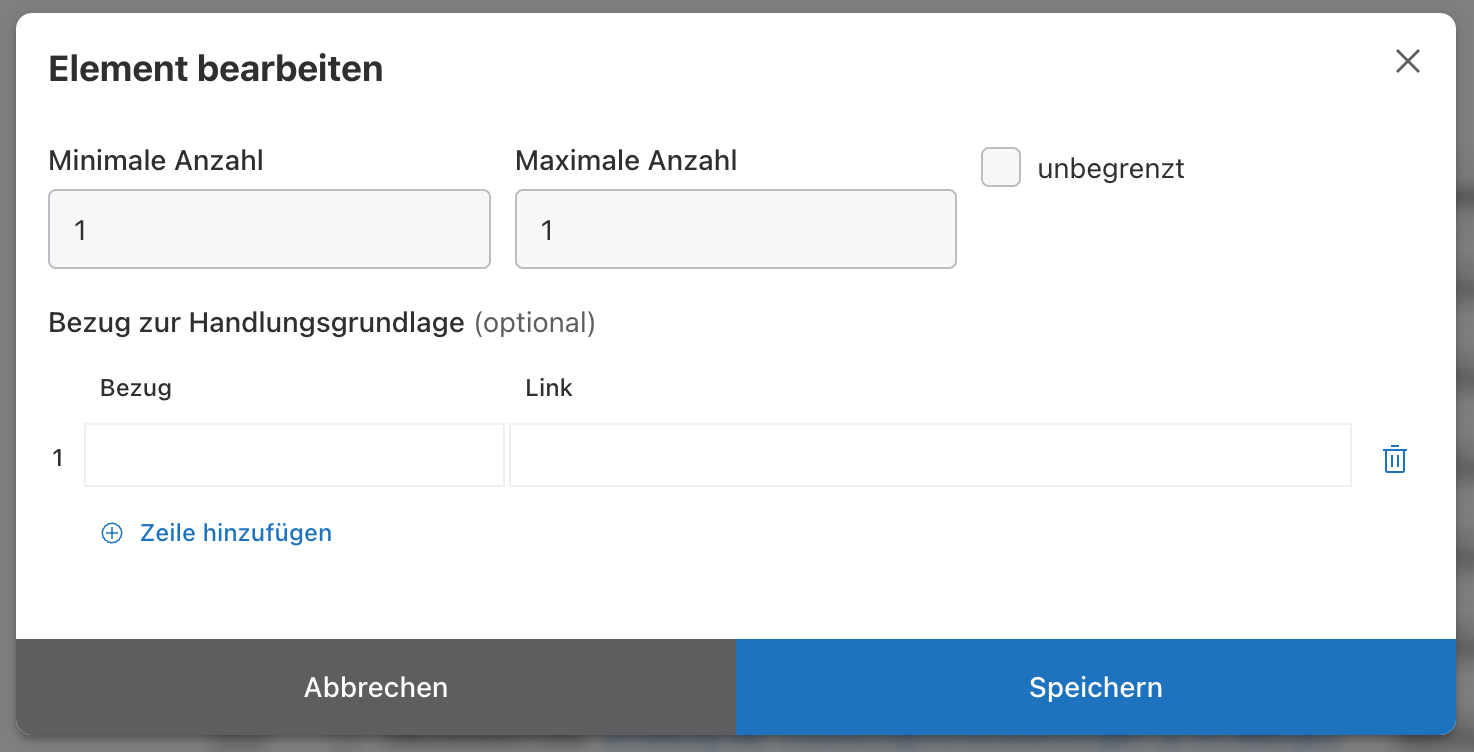Click the Bezug column header
The width and height of the screenshot is (1474, 752).
point(136,388)
